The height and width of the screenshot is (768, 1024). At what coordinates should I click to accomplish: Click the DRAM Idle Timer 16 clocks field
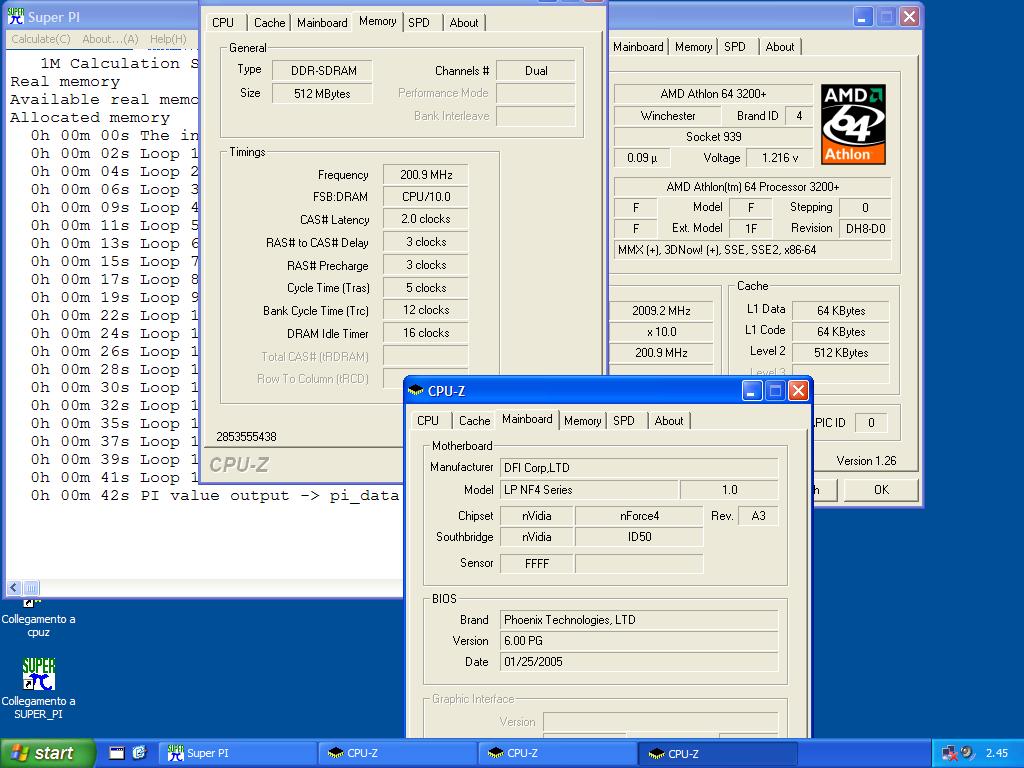(x=426, y=333)
